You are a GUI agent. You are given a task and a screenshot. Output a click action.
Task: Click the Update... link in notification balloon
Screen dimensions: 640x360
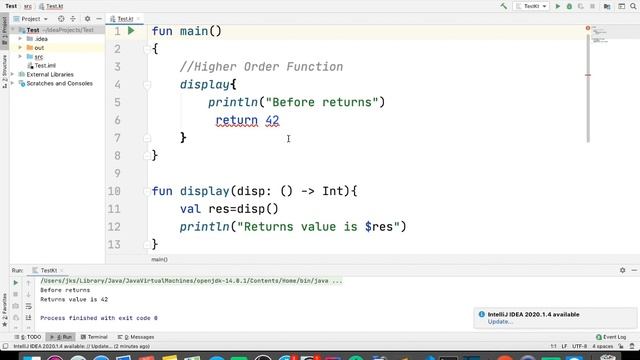pos(500,322)
